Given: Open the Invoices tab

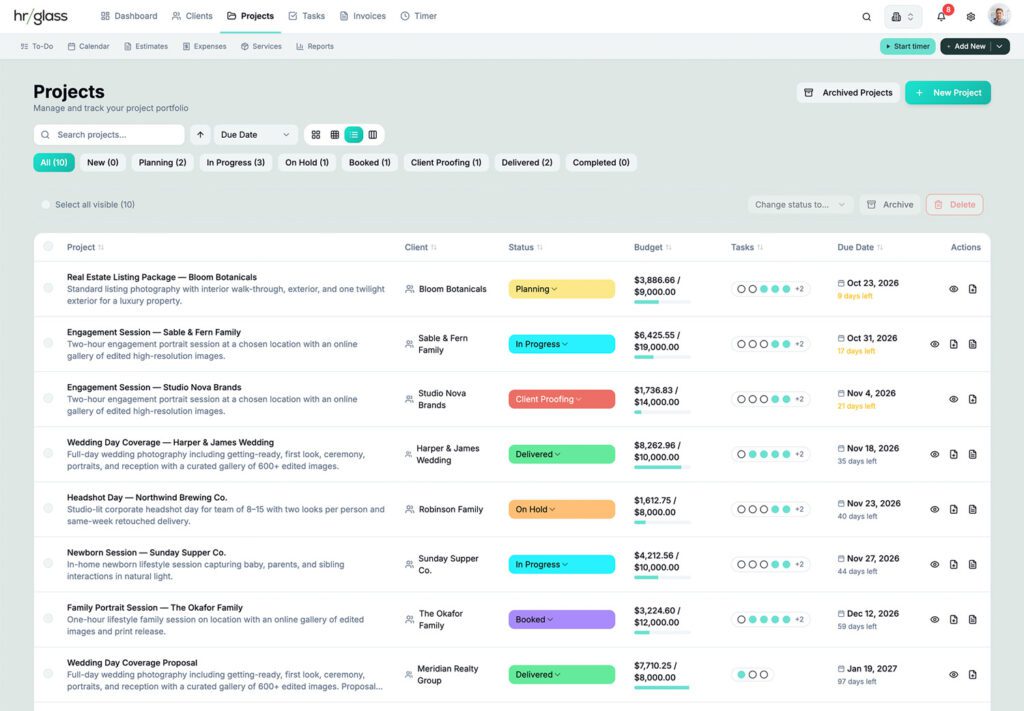Looking at the screenshot, I should (x=362, y=16).
